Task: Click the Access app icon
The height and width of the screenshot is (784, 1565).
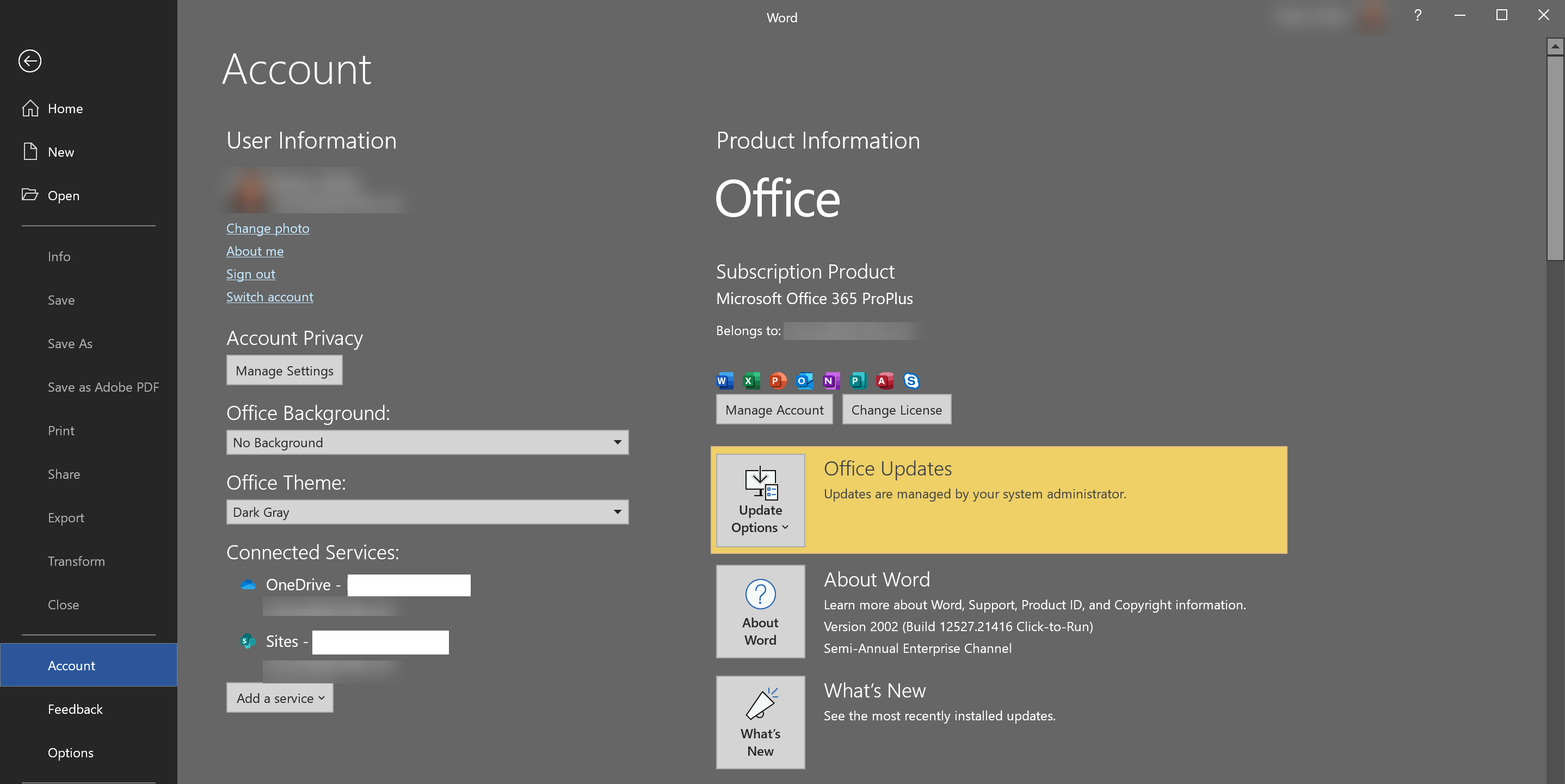Action: (x=885, y=381)
